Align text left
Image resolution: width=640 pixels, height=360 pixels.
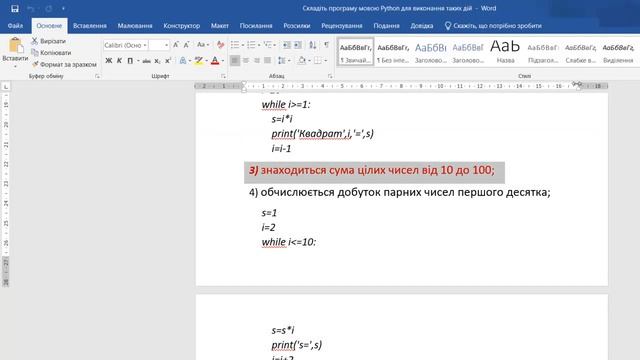235,61
